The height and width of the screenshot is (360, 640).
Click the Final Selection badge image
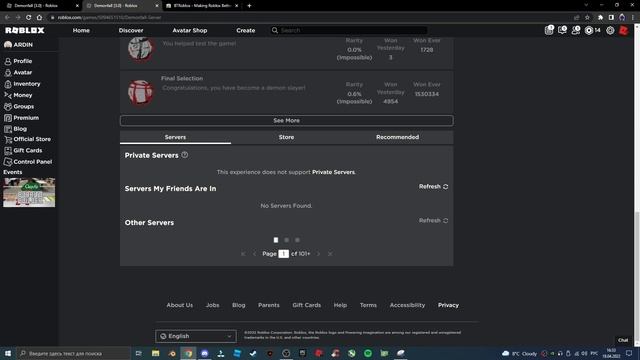point(140,93)
